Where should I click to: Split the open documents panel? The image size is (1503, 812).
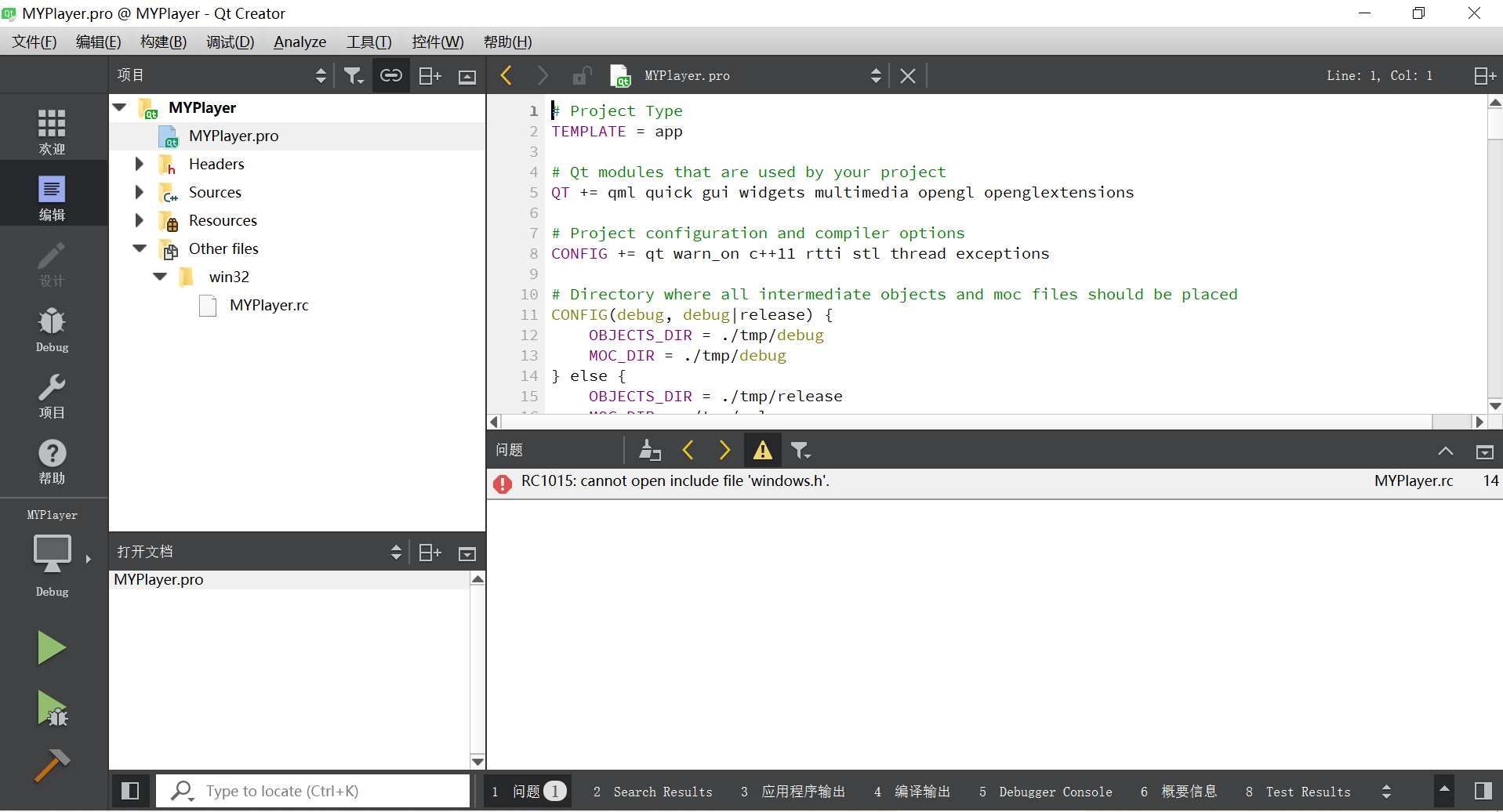(x=430, y=553)
